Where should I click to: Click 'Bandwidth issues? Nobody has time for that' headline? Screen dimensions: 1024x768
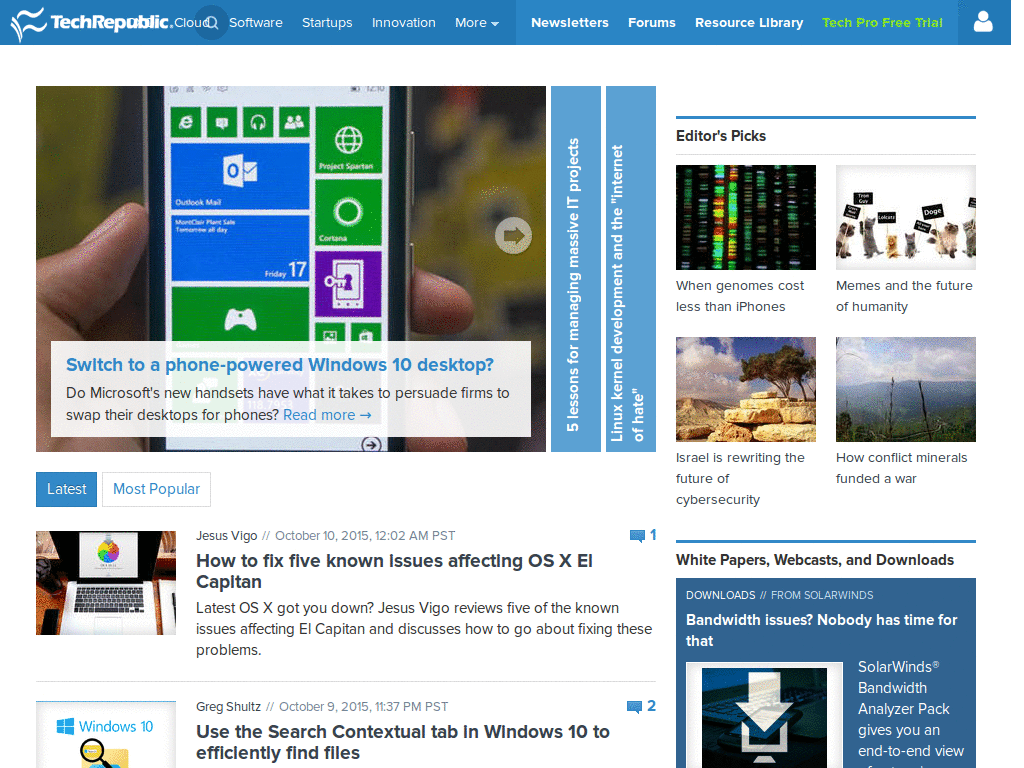[x=822, y=630]
